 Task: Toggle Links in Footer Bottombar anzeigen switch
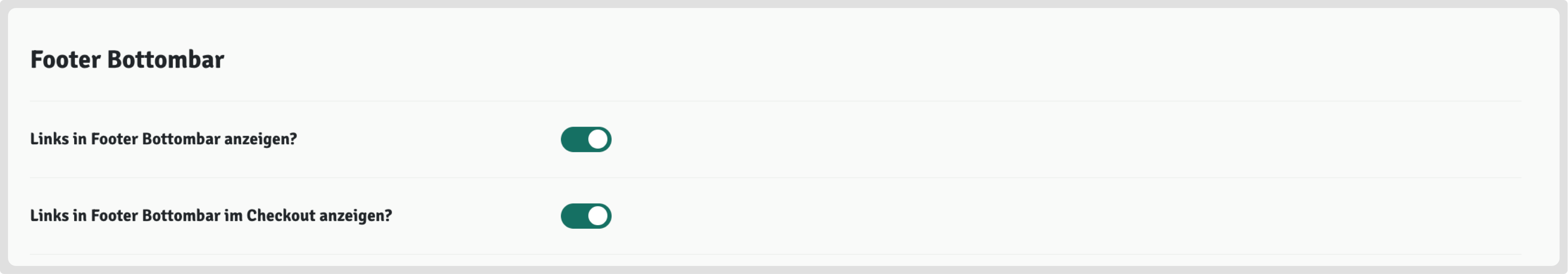pyautogui.click(x=586, y=139)
